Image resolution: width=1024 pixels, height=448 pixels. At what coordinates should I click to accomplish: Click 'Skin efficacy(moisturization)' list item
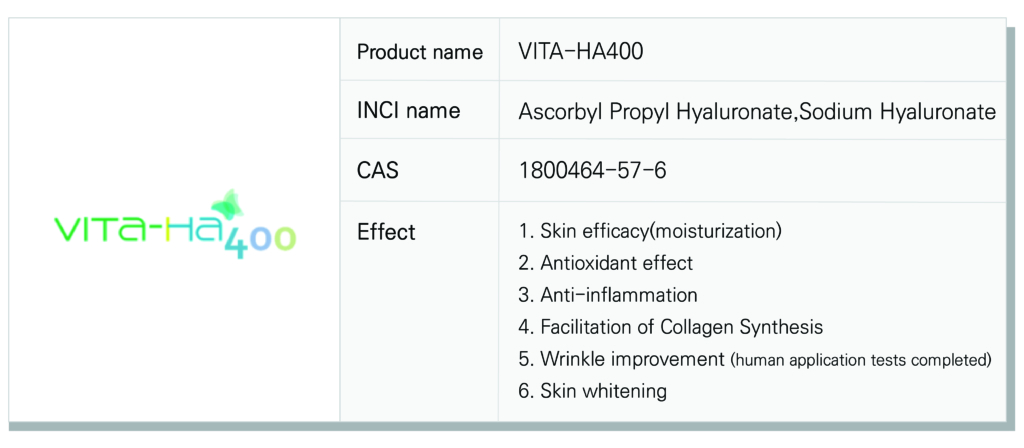point(650,232)
